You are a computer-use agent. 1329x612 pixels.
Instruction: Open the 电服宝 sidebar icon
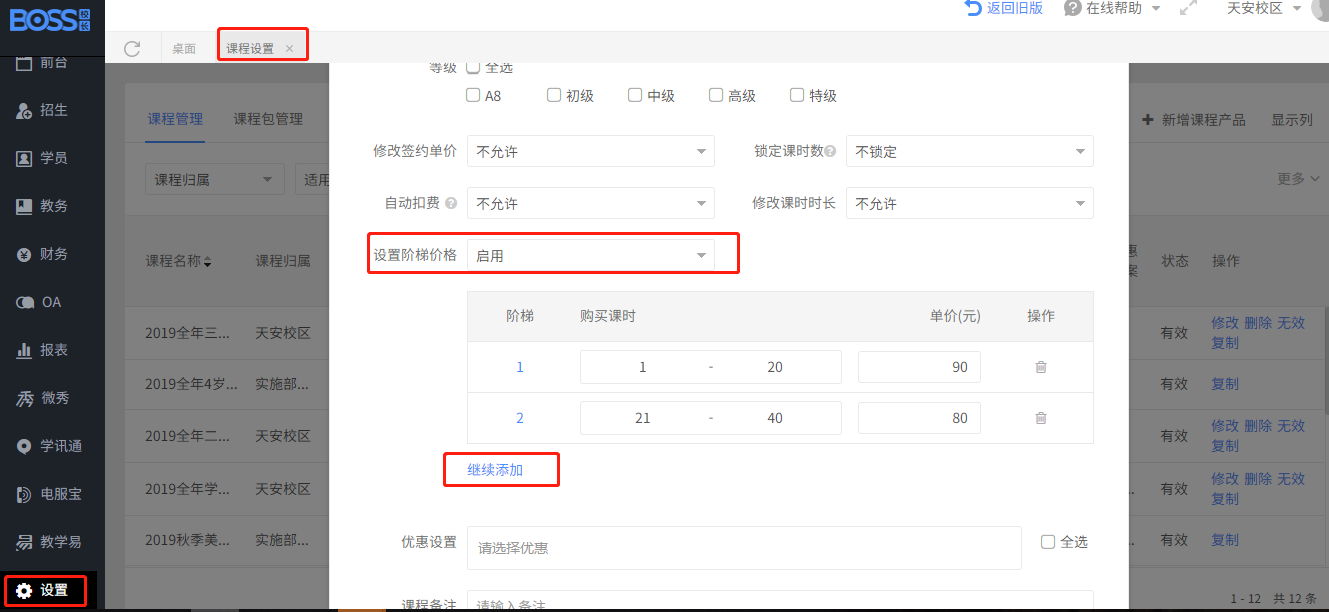pyautogui.click(x=25, y=494)
